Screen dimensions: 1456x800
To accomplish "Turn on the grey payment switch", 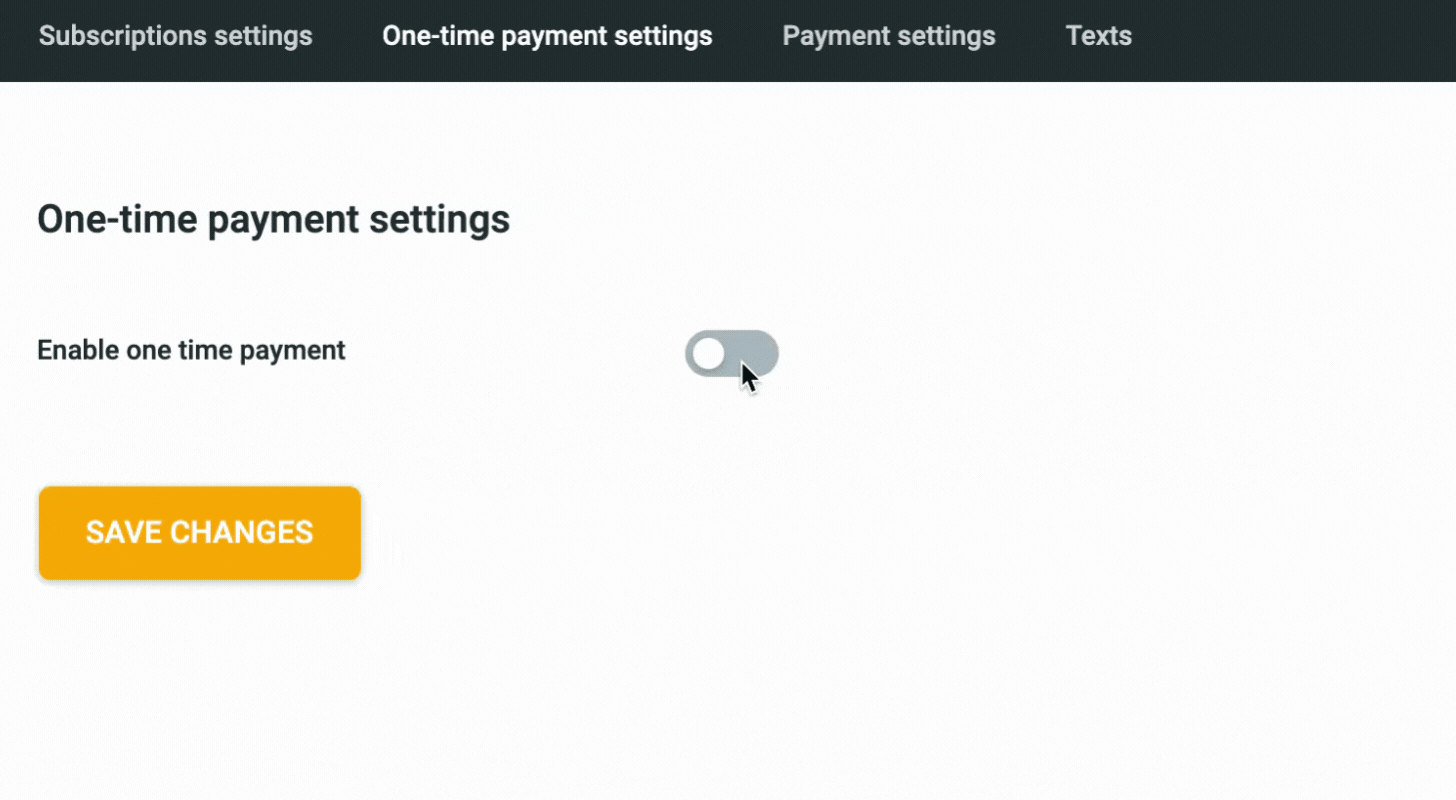I will [x=731, y=354].
